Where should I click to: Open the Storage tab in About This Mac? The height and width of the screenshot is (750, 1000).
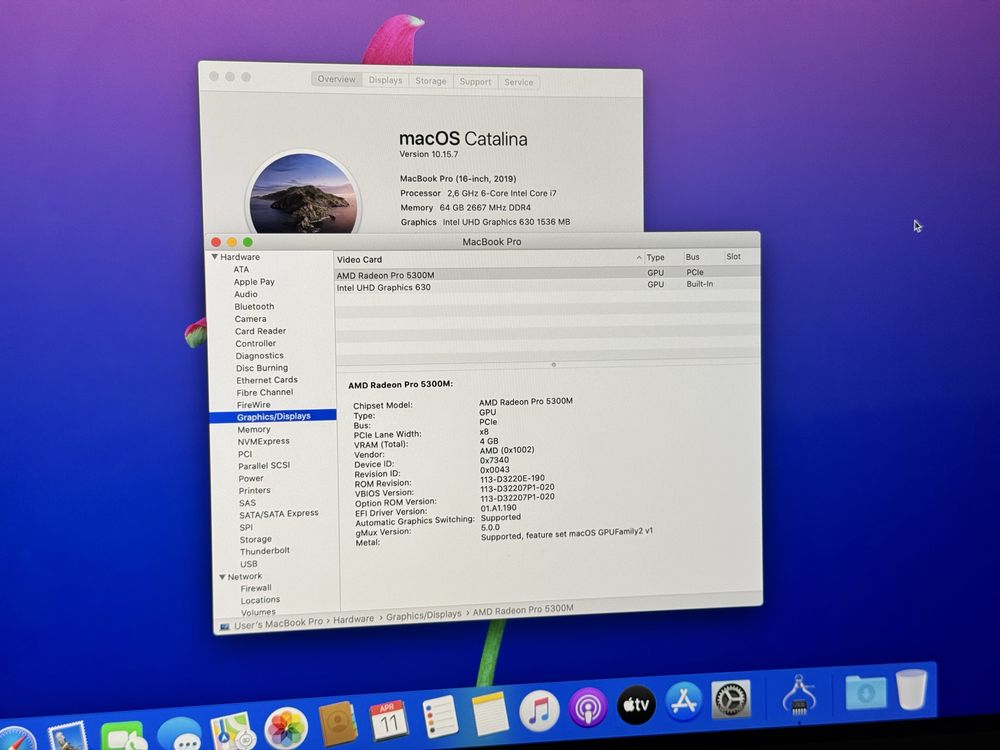point(430,81)
